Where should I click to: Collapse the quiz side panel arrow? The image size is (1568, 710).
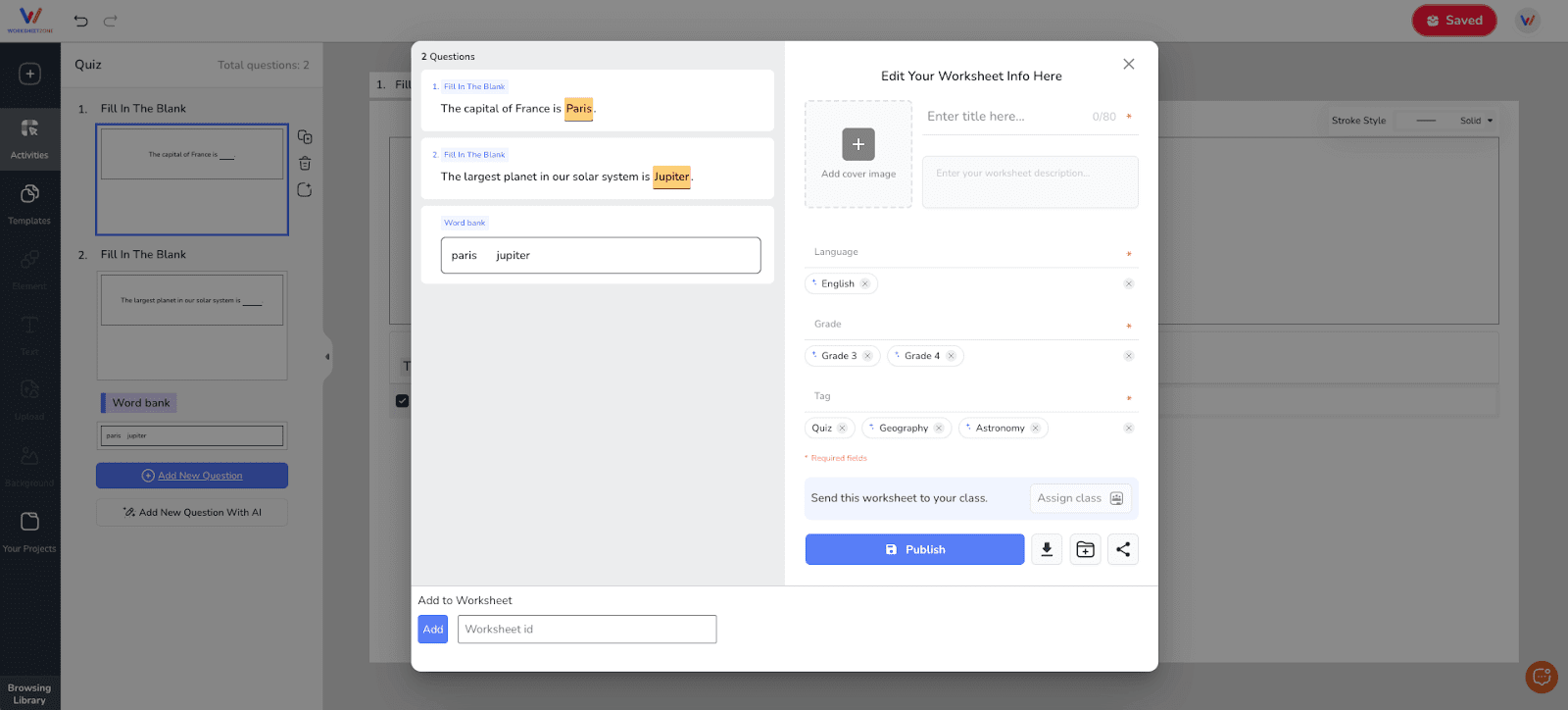(x=327, y=357)
